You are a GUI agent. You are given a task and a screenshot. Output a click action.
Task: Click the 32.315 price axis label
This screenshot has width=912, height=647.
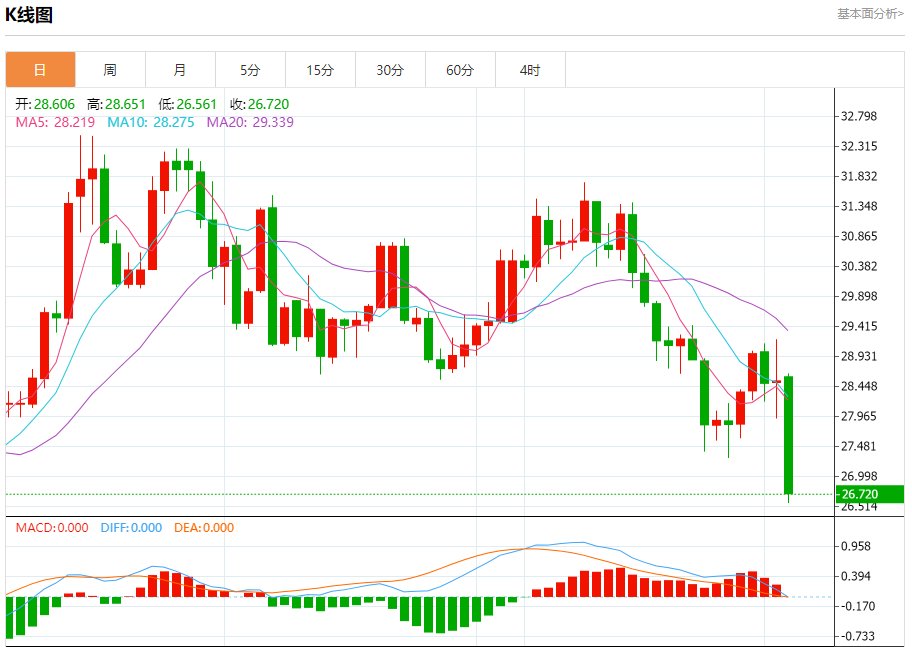pos(859,146)
